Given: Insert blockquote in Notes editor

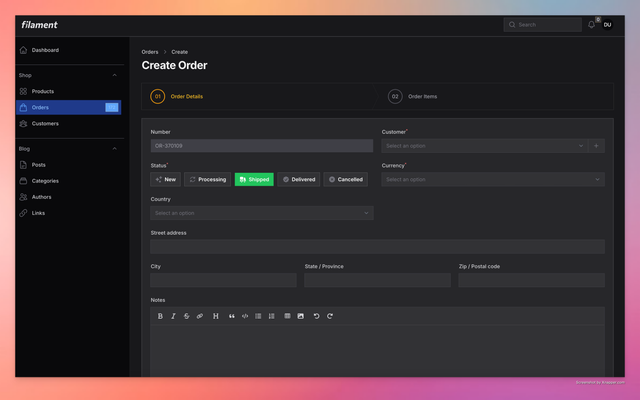Looking at the screenshot, I should (x=231, y=316).
